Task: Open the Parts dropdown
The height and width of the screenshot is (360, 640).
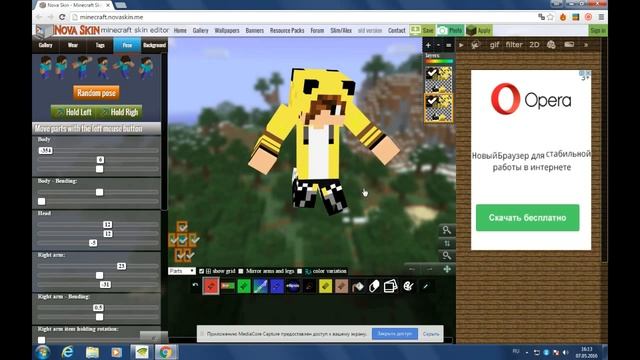Action: click(x=182, y=271)
